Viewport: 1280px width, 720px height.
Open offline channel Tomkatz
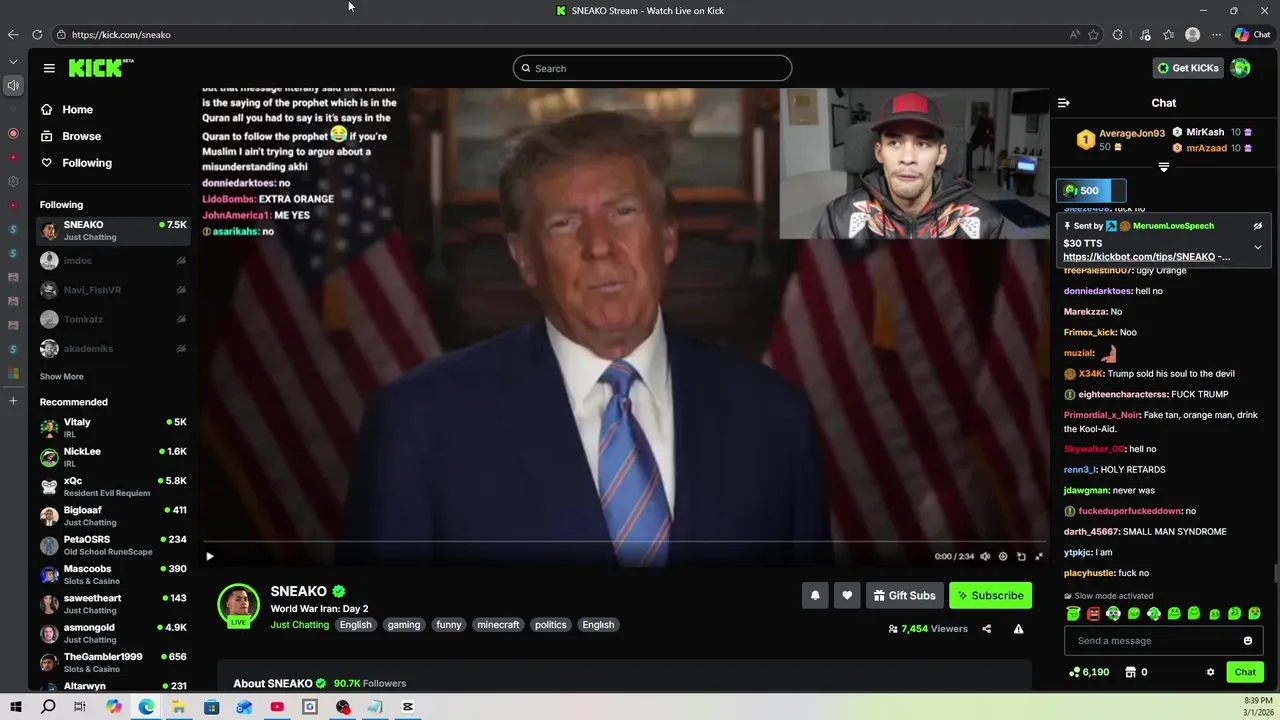pos(112,319)
